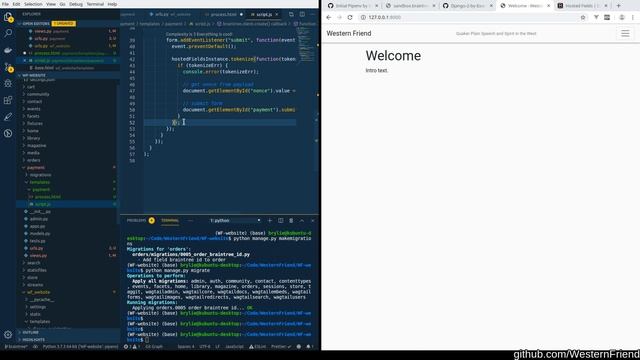Click the Prettier status bar item
Screen dimensions: 640x360
(281, 347)
